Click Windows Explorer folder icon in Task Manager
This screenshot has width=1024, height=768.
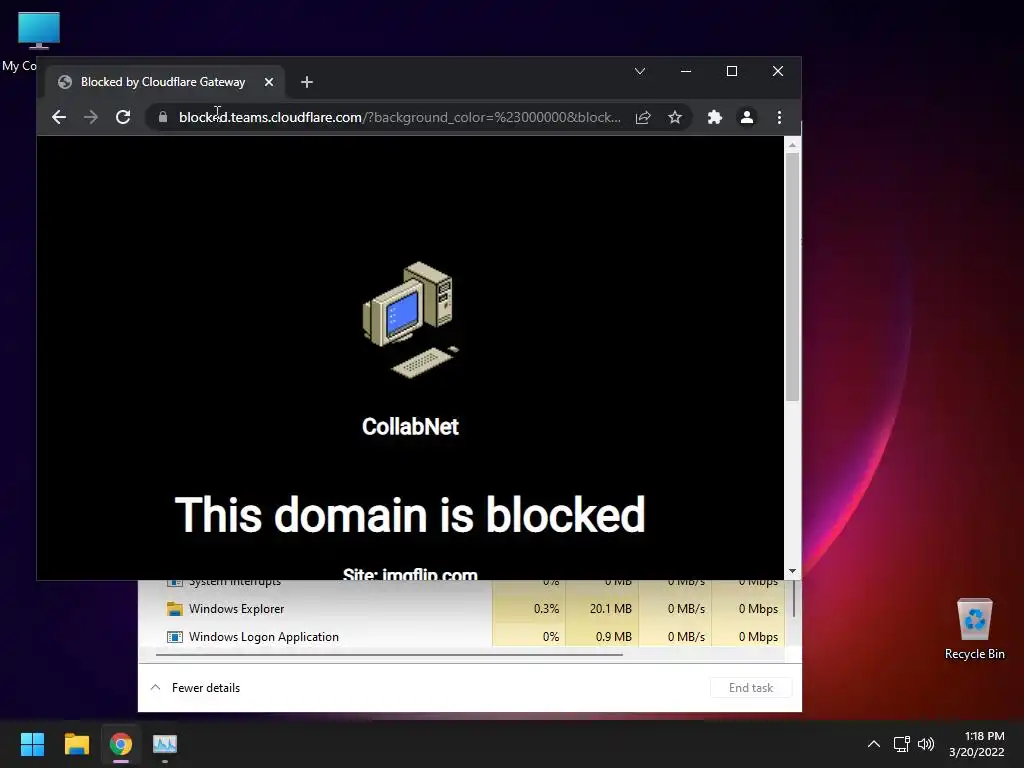[174, 609]
